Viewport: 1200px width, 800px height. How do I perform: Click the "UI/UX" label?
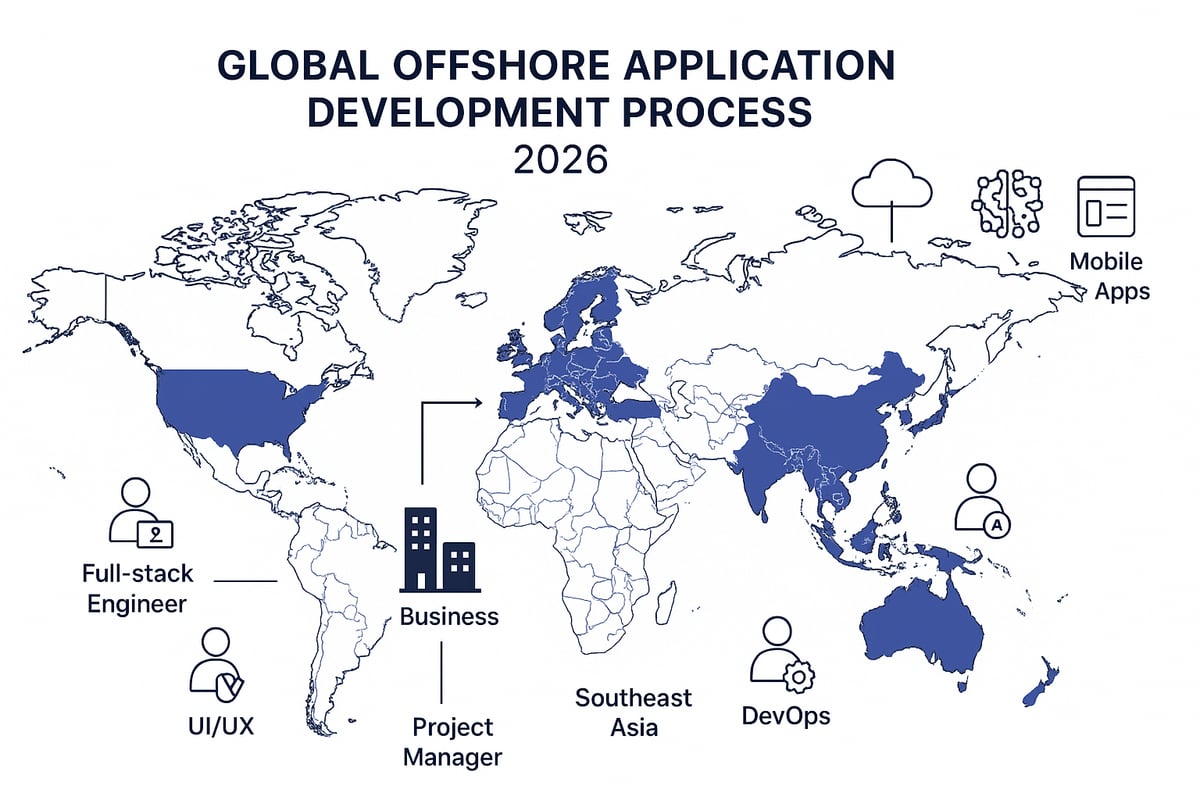pos(220,725)
